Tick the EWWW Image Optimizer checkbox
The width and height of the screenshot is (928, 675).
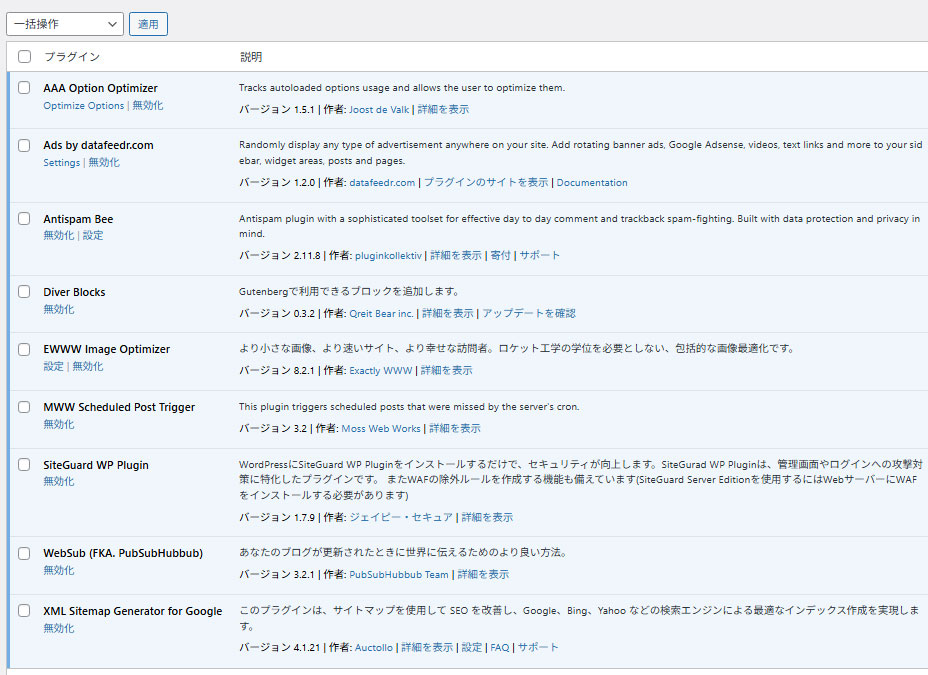coord(25,349)
